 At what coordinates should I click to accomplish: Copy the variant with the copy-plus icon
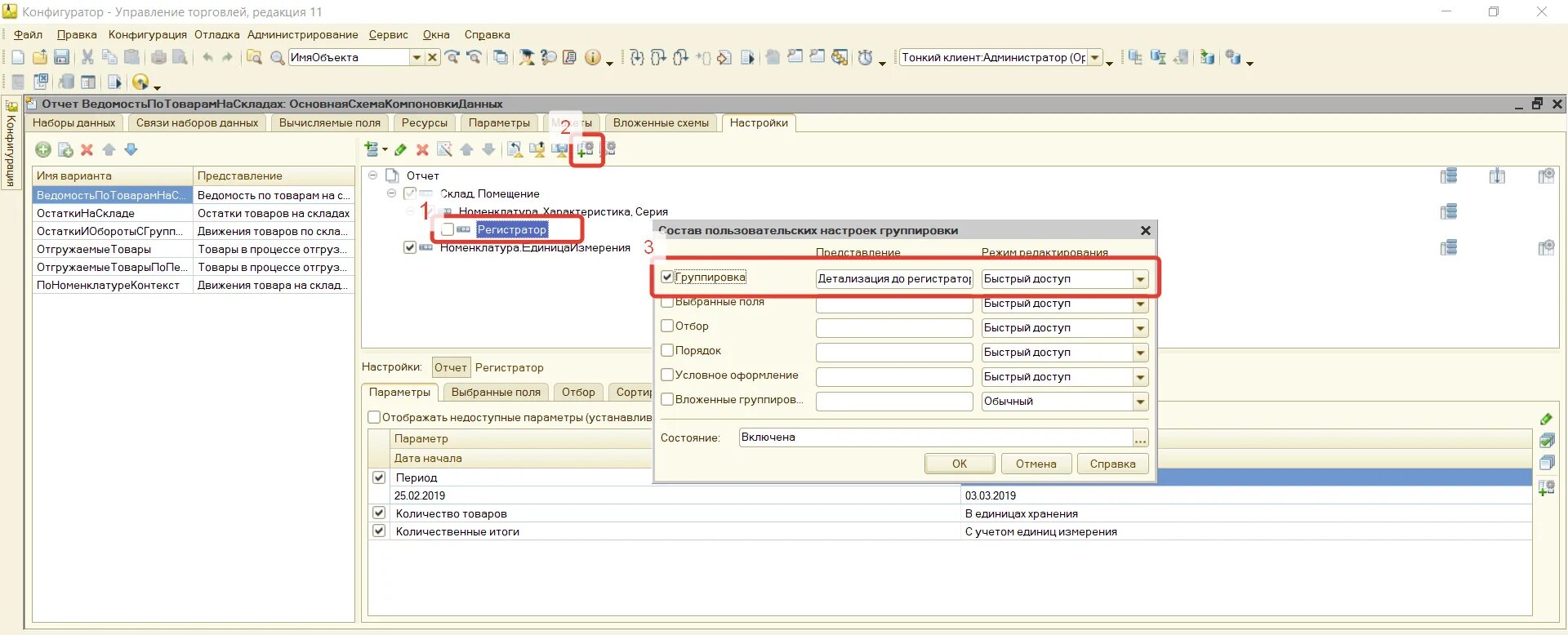click(65, 149)
